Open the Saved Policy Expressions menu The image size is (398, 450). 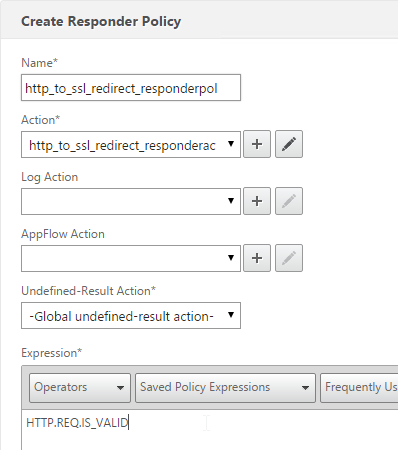225,388
